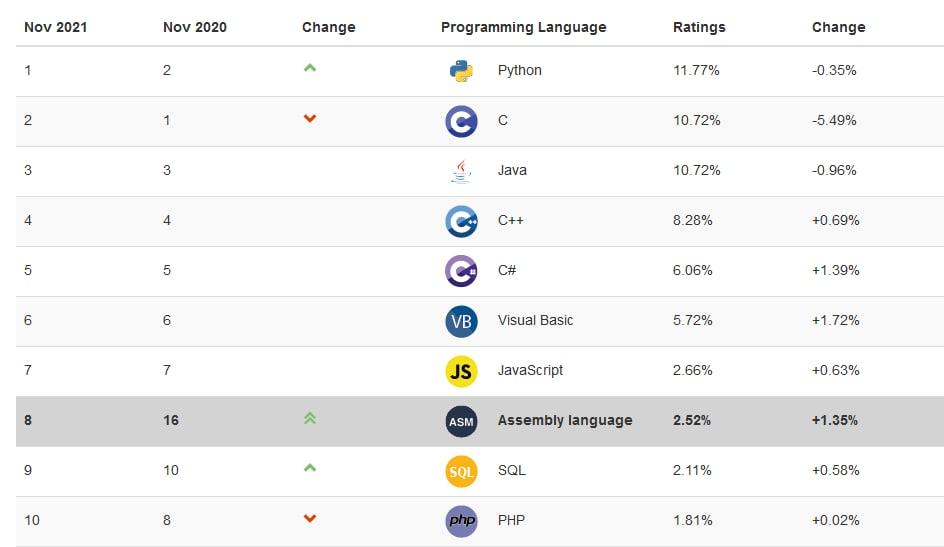The height and width of the screenshot is (547, 944).
Task: Click the Nov 2021 column header
Action: [55, 27]
